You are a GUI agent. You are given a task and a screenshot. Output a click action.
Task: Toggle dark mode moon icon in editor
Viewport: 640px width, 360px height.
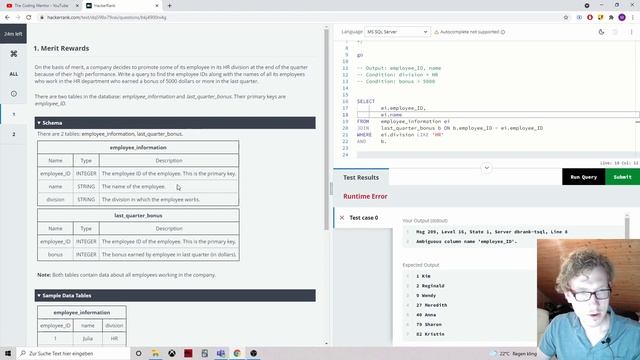pos(601,32)
